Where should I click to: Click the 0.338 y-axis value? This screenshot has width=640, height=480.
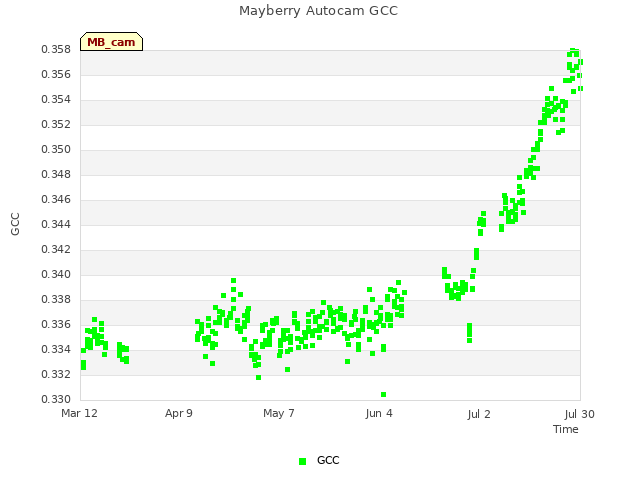pyautogui.click(x=56, y=300)
